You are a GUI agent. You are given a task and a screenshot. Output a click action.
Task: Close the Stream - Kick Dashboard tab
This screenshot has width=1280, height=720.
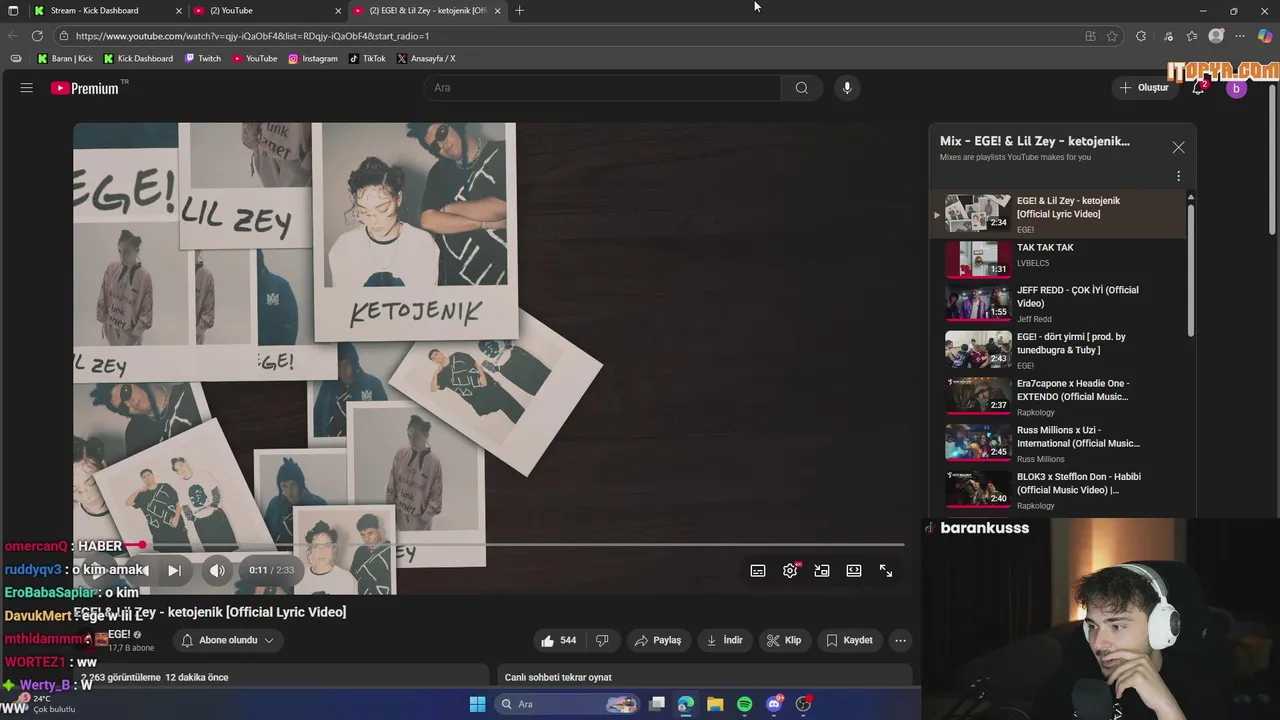(179, 10)
